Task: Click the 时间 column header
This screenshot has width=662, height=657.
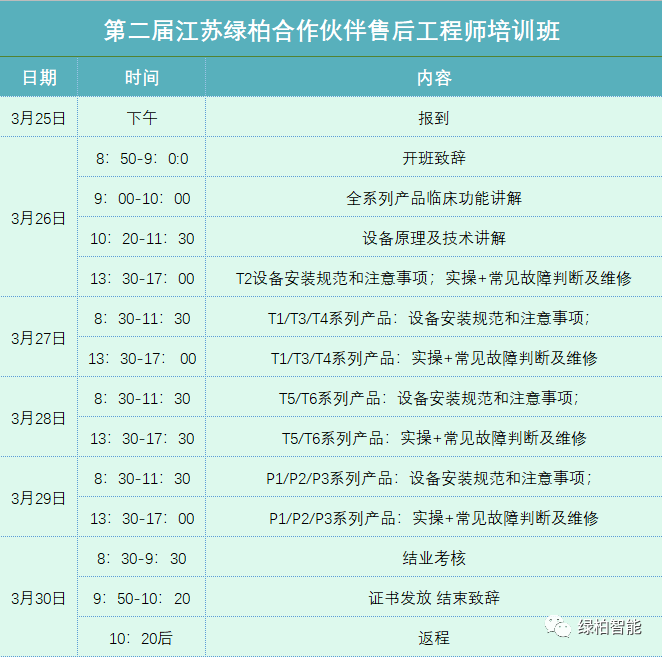Action: 141,77
